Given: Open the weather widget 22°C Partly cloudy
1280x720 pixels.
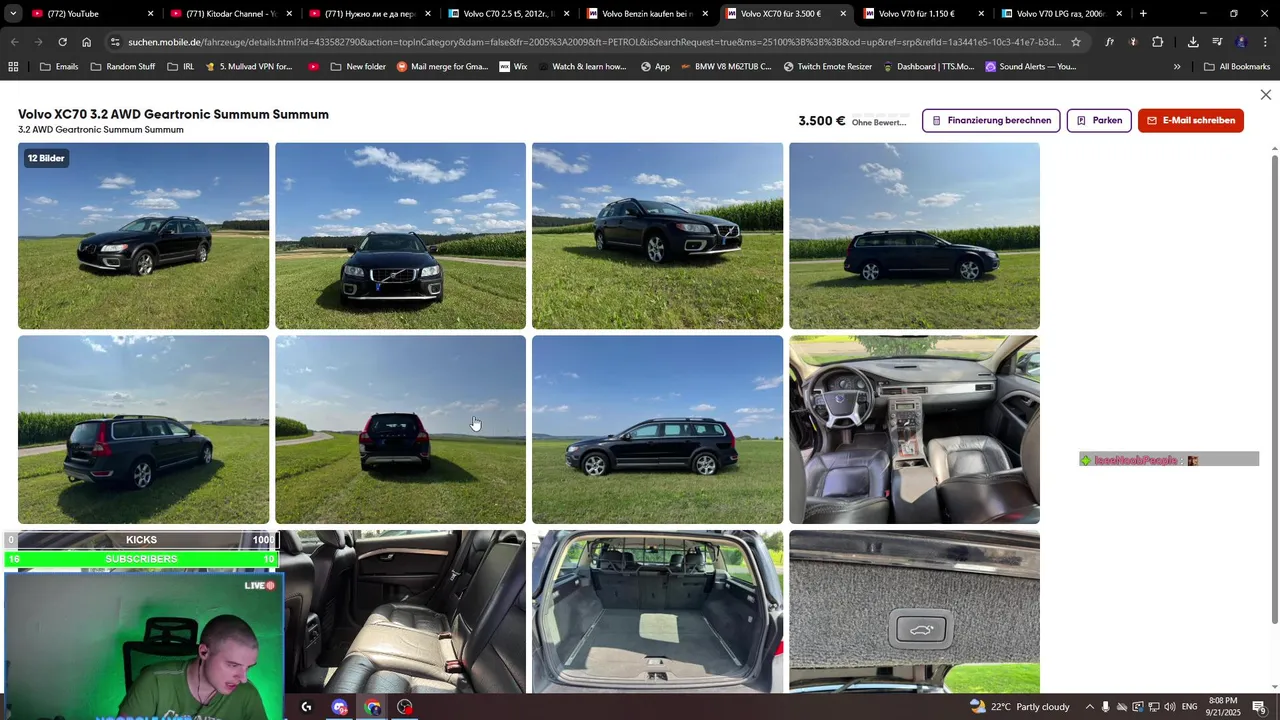Looking at the screenshot, I should 1019,707.
